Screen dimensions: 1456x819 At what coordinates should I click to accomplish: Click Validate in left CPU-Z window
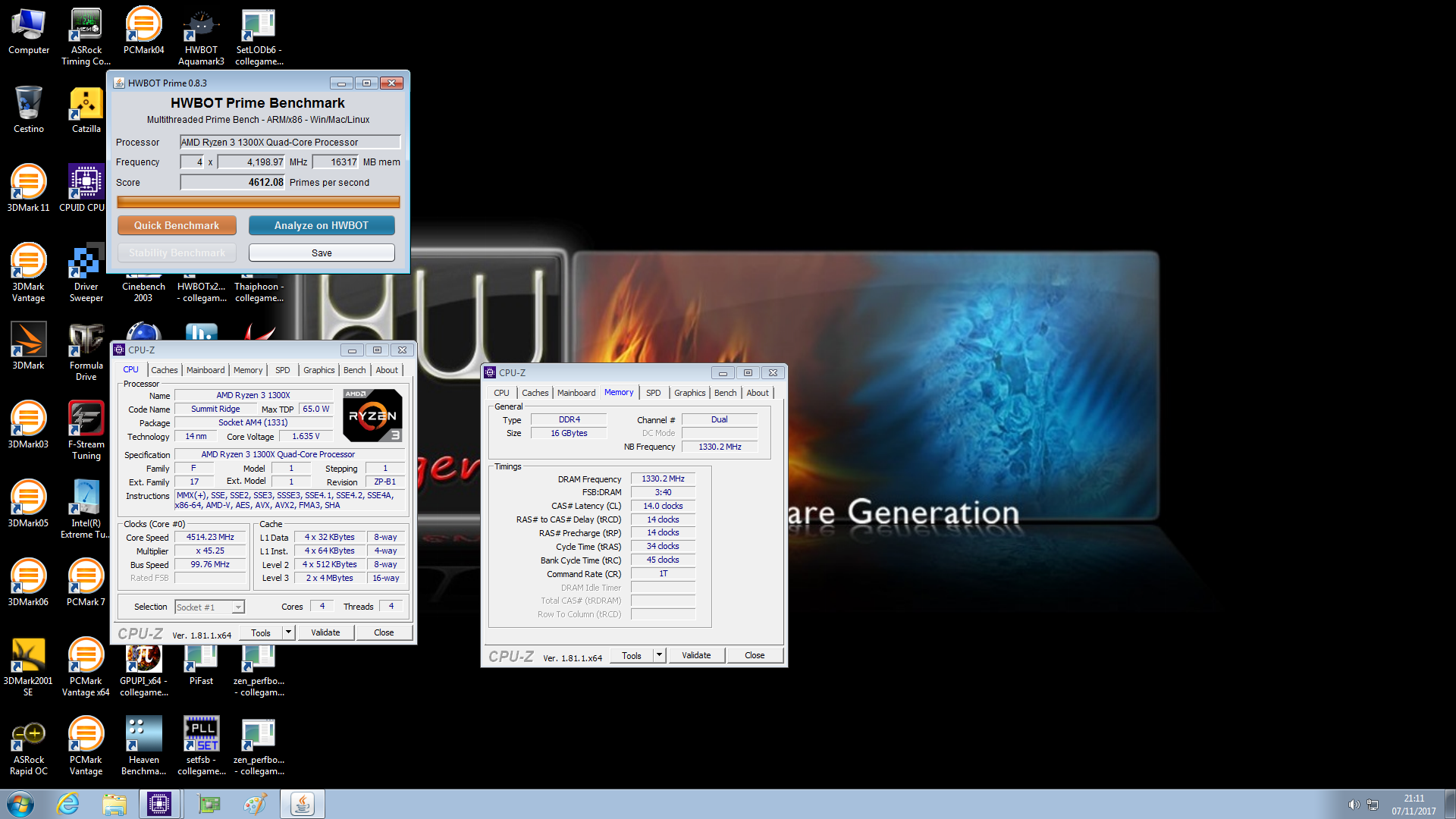[x=325, y=632]
